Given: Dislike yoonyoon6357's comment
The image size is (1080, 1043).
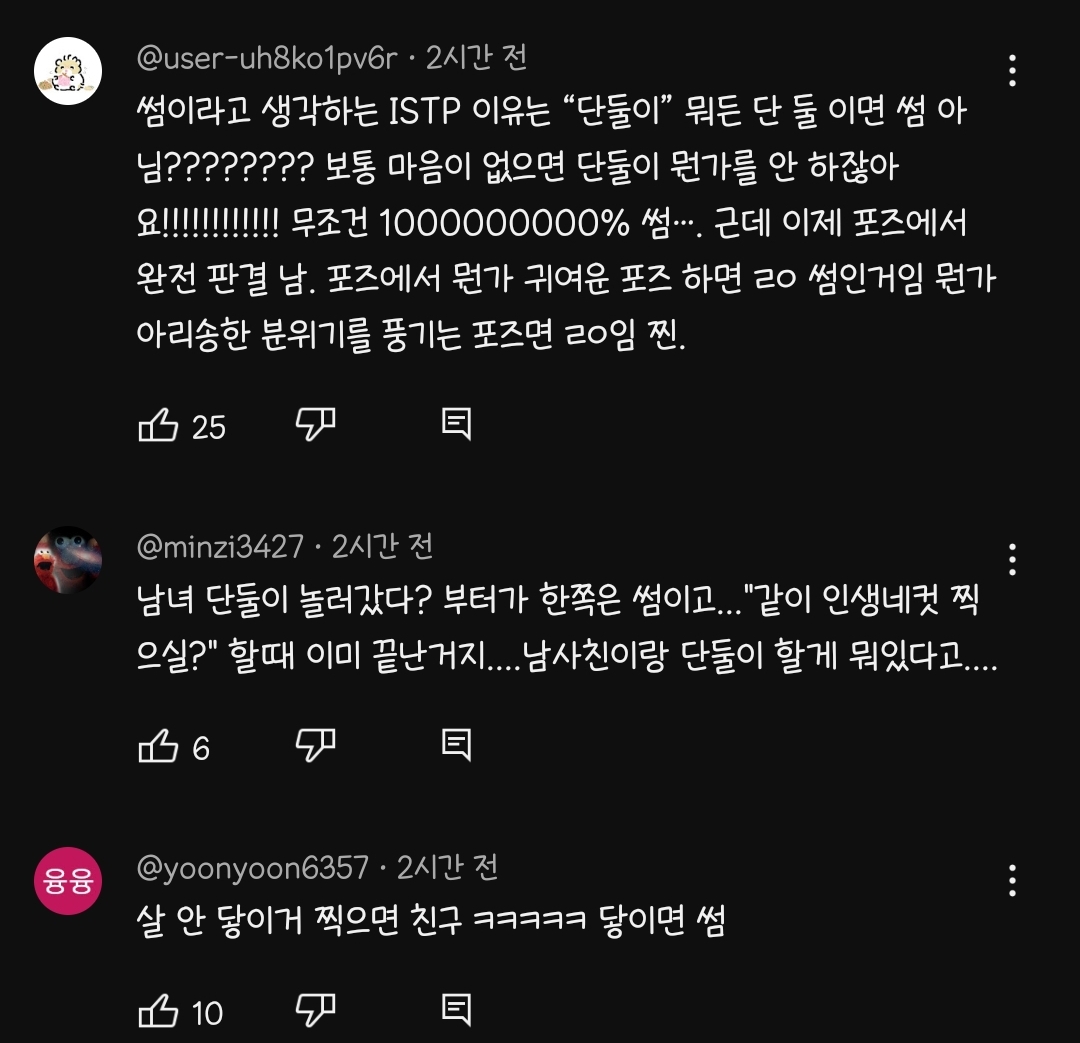Looking at the screenshot, I should click(315, 1011).
